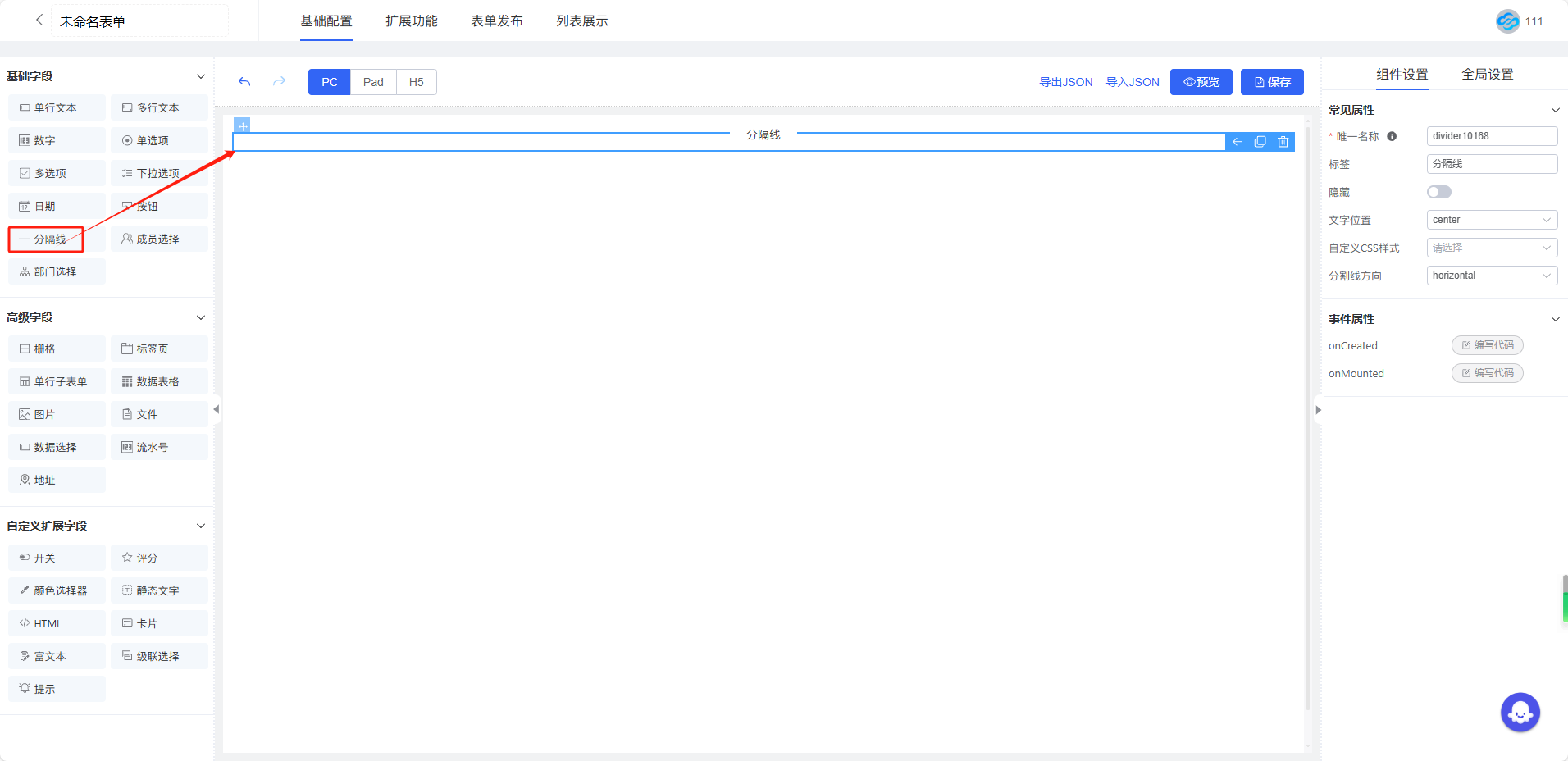Collapse the 基础字段 section
The height and width of the screenshot is (761, 1568).
(200, 76)
